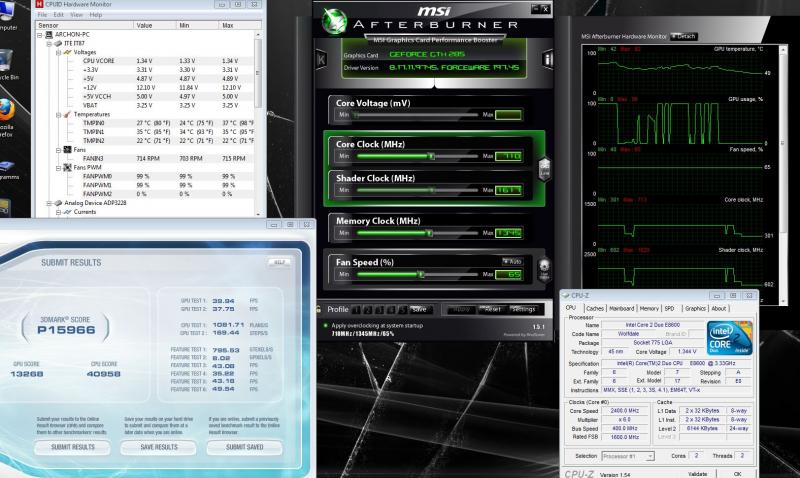The image size is (800, 478).
Task: Click the SAVE RESULTS button in 3DMark
Action: [159, 447]
